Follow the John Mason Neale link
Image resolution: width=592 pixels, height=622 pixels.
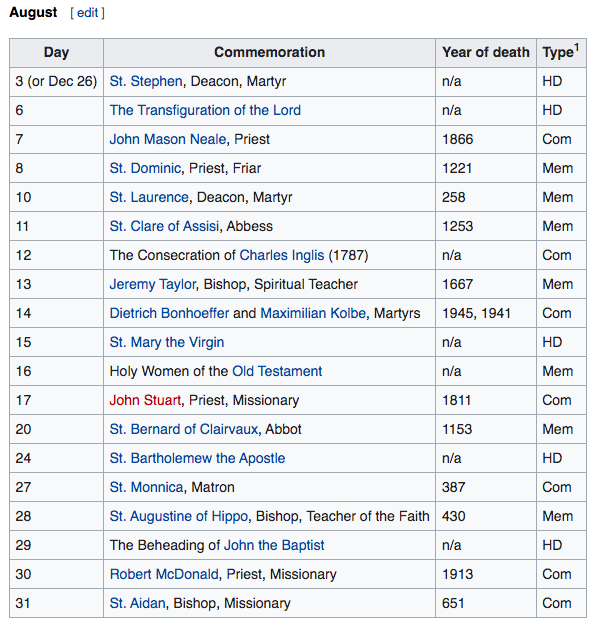tap(168, 139)
